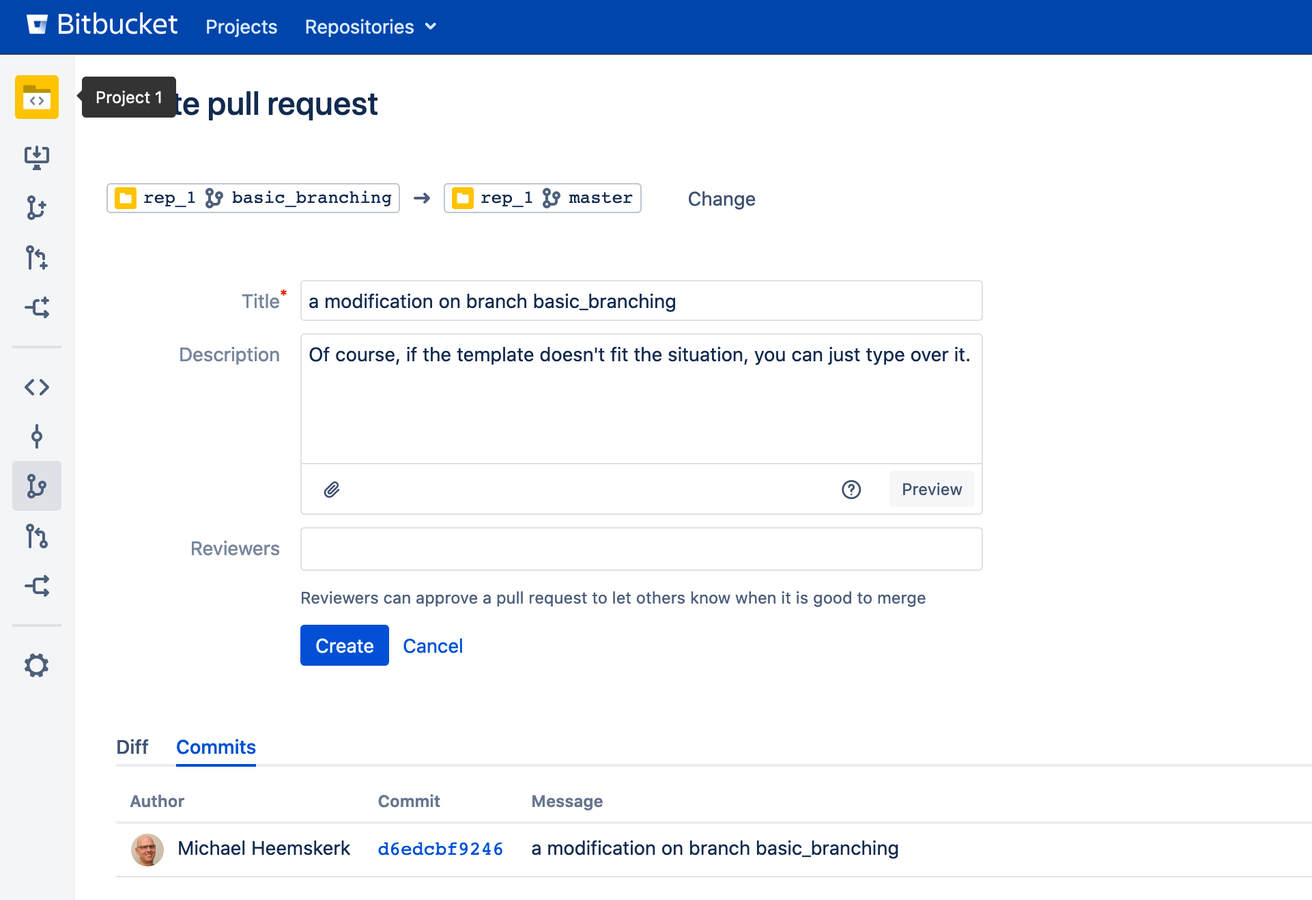Click into the Reviewers input field
The width and height of the screenshot is (1312, 900).
(x=641, y=549)
